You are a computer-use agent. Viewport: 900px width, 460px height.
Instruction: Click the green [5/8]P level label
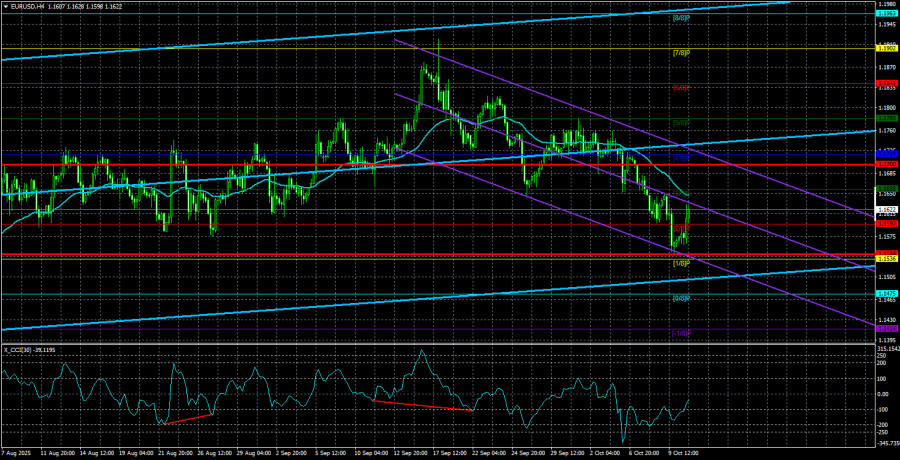(680, 122)
